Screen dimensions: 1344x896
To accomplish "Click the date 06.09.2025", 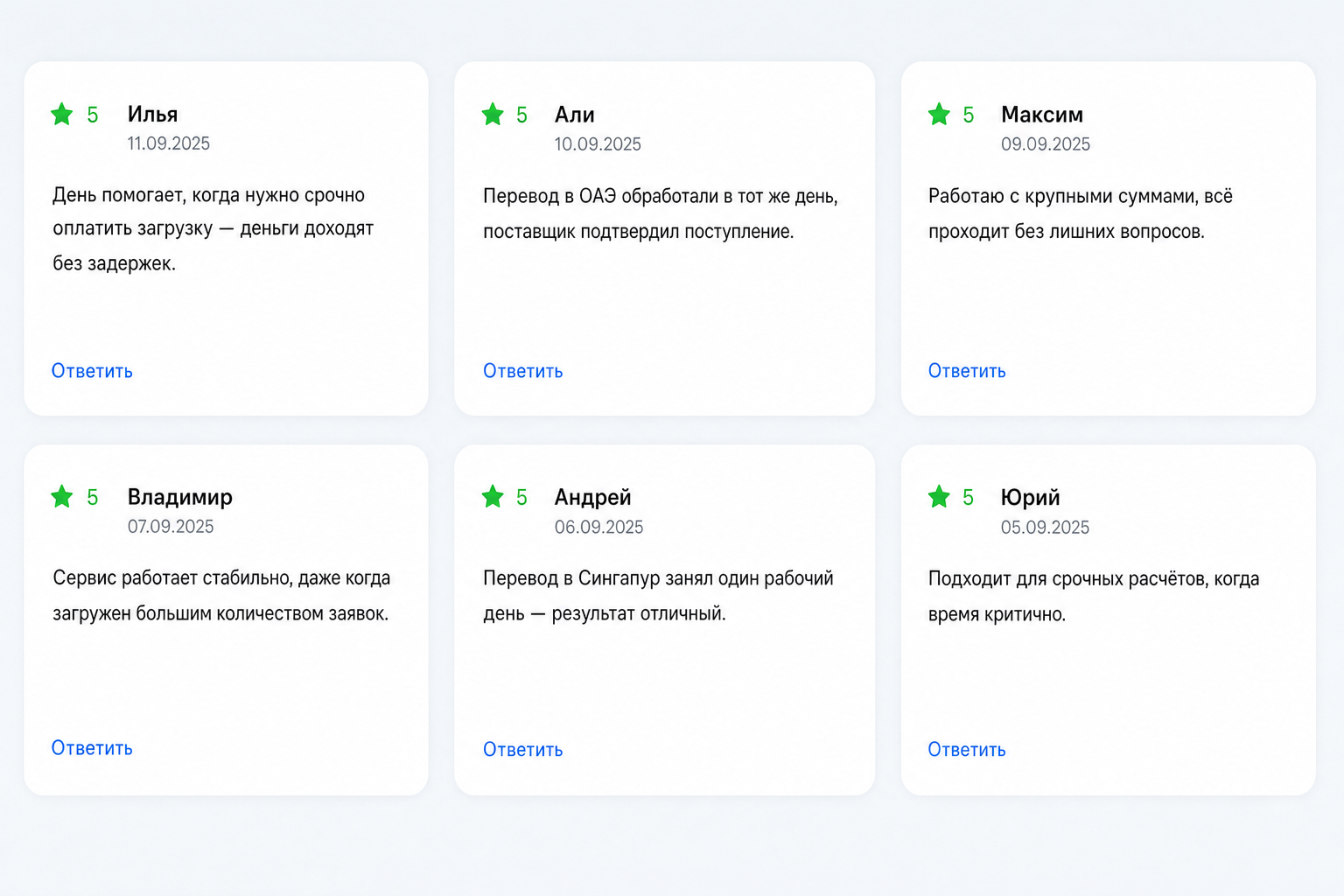I will click(598, 528).
